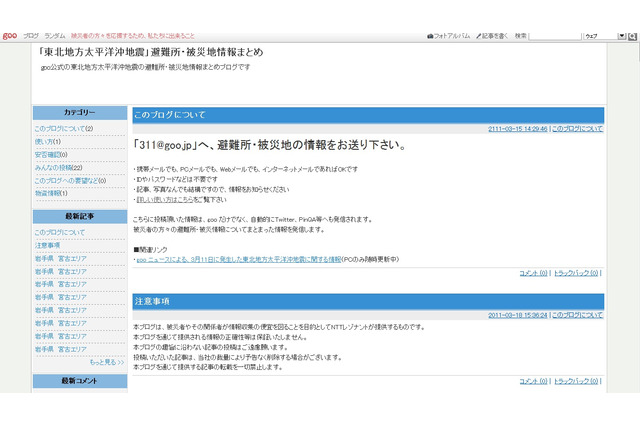Open blog title 「東北地方太平洋沖地震」避難所・被災地情報まとめ

tap(150, 52)
